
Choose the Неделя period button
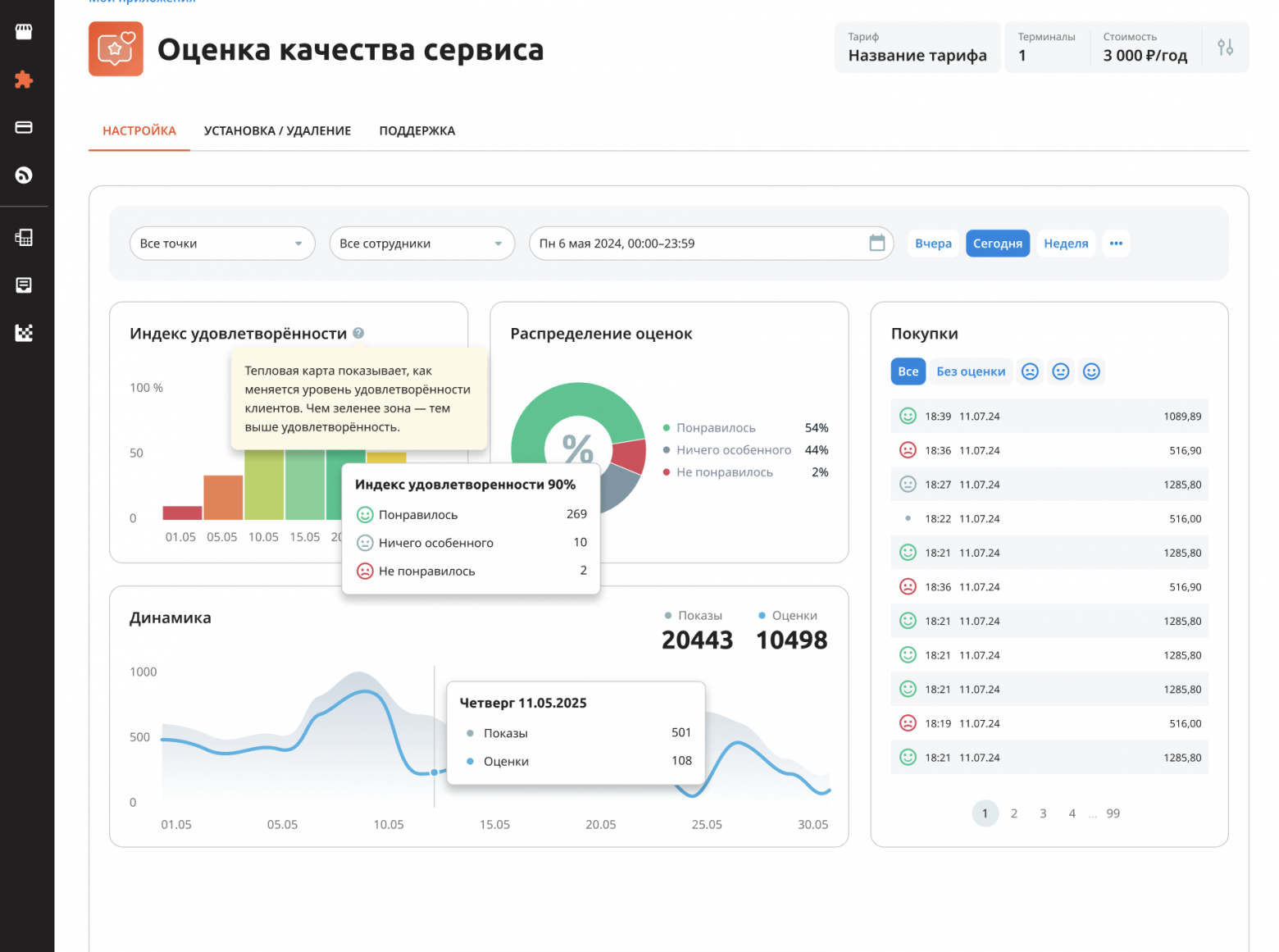coord(1066,244)
